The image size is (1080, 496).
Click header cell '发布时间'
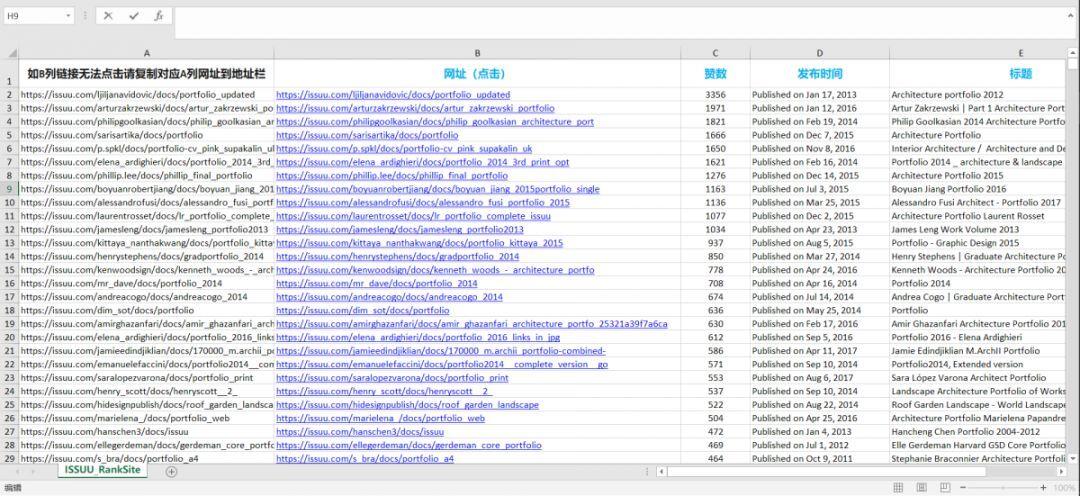(x=820, y=74)
